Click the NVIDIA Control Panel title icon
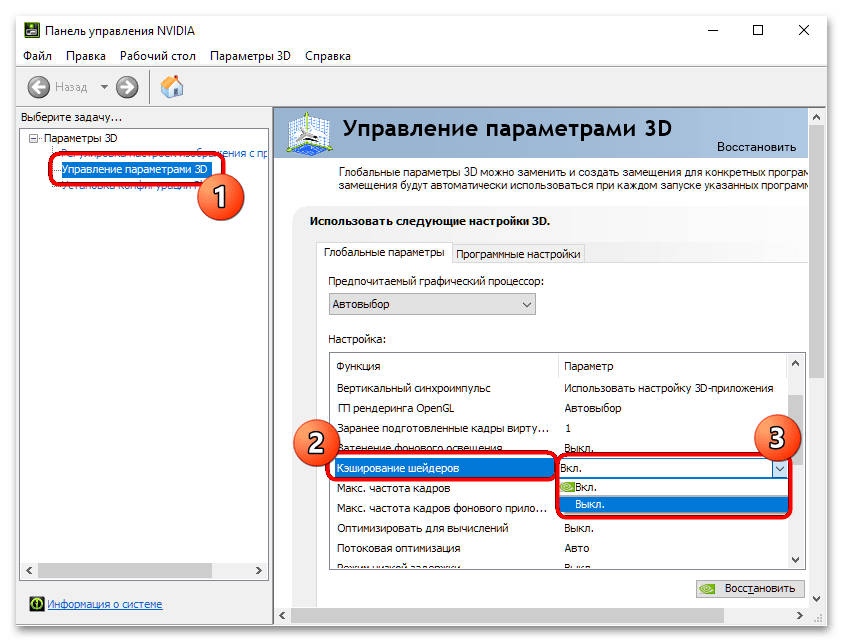The image size is (843, 642). (32, 30)
